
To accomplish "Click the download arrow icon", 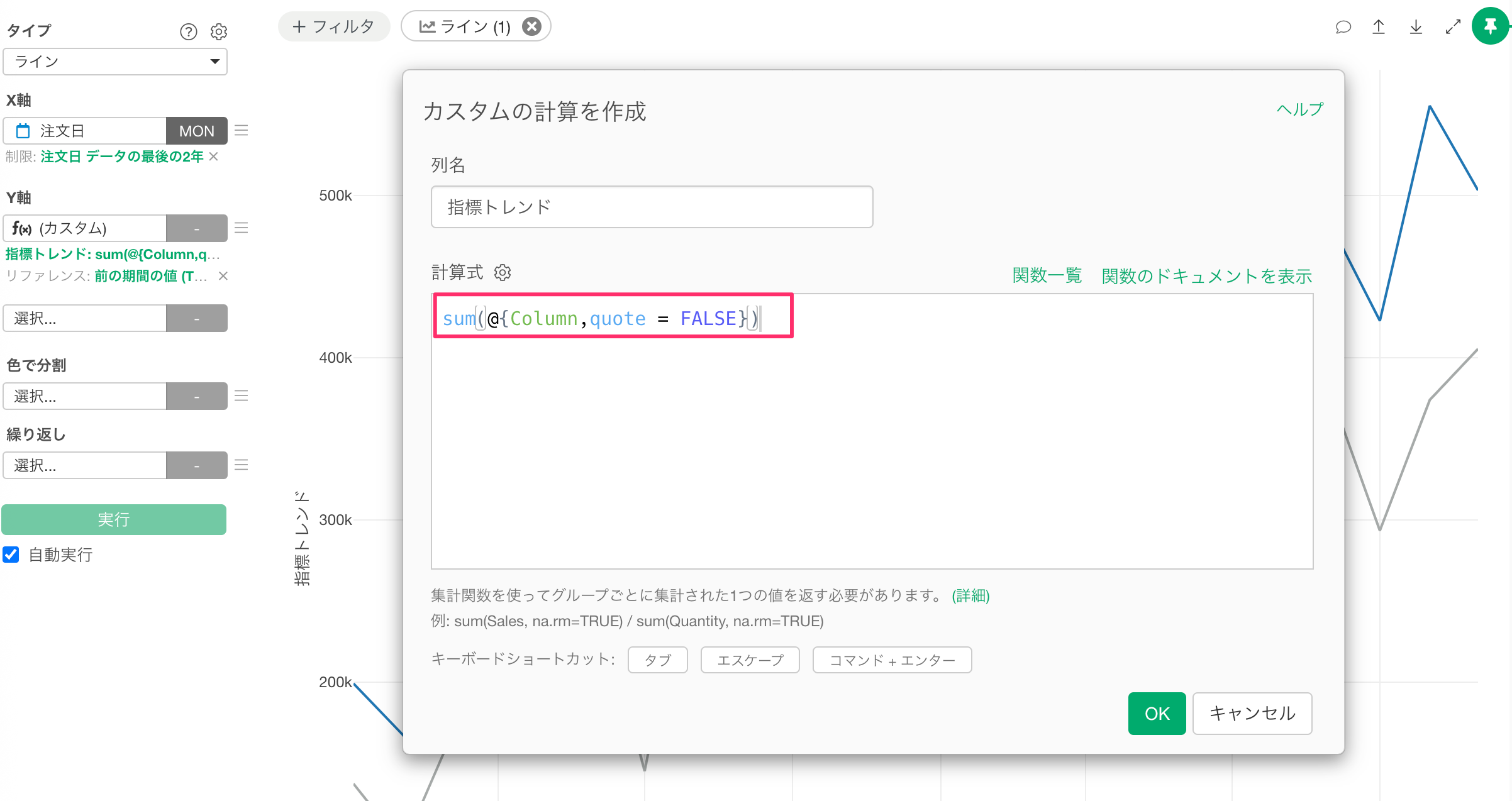I will click(x=1416, y=27).
